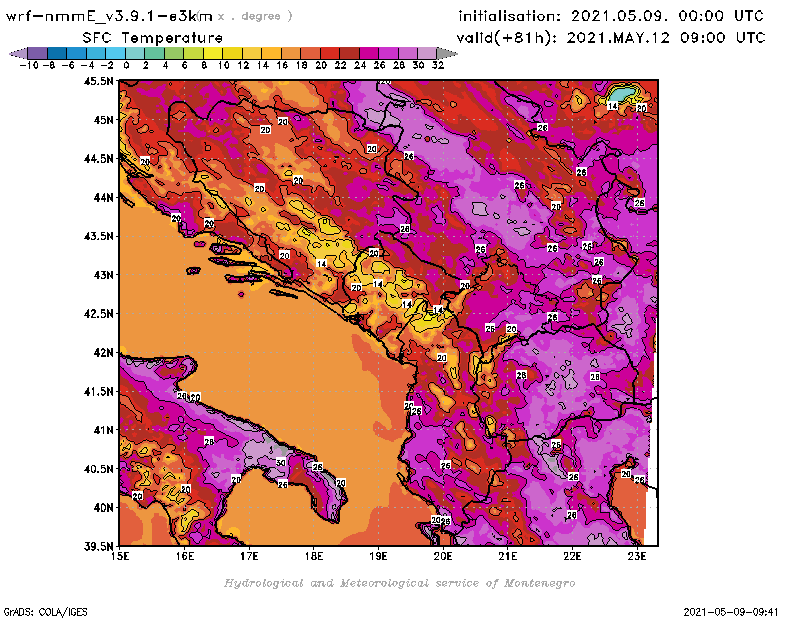The width and height of the screenshot is (800, 618).
Task: Click the '15E' longitude label
Action: pos(120,556)
